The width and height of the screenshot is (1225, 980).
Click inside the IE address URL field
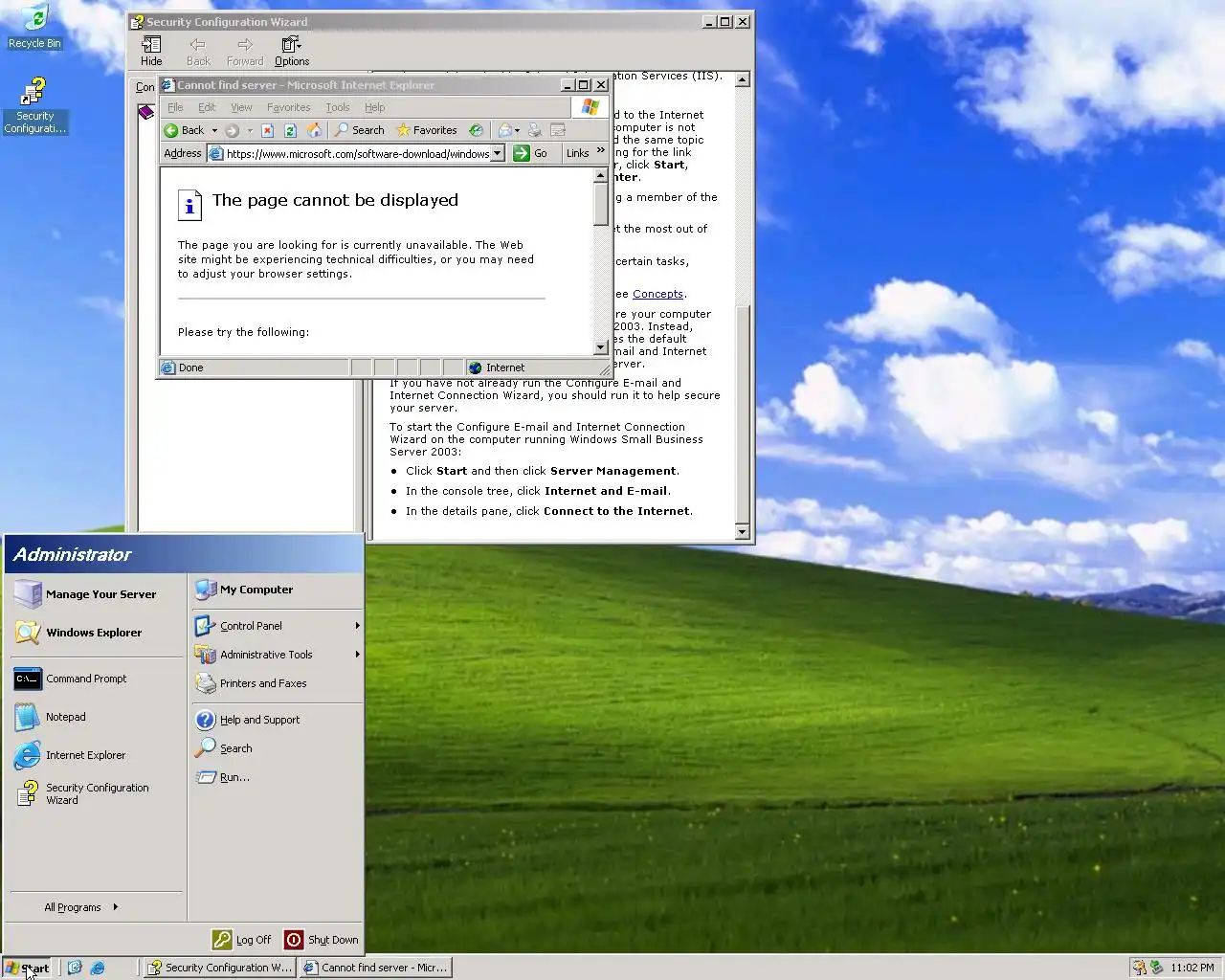click(x=357, y=153)
